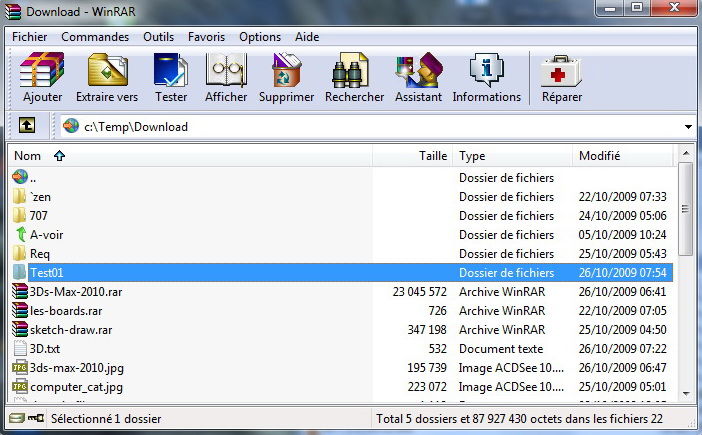Viewport: 702px width, 435px height.
Task: Open the Outils menu
Action: (x=158, y=37)
